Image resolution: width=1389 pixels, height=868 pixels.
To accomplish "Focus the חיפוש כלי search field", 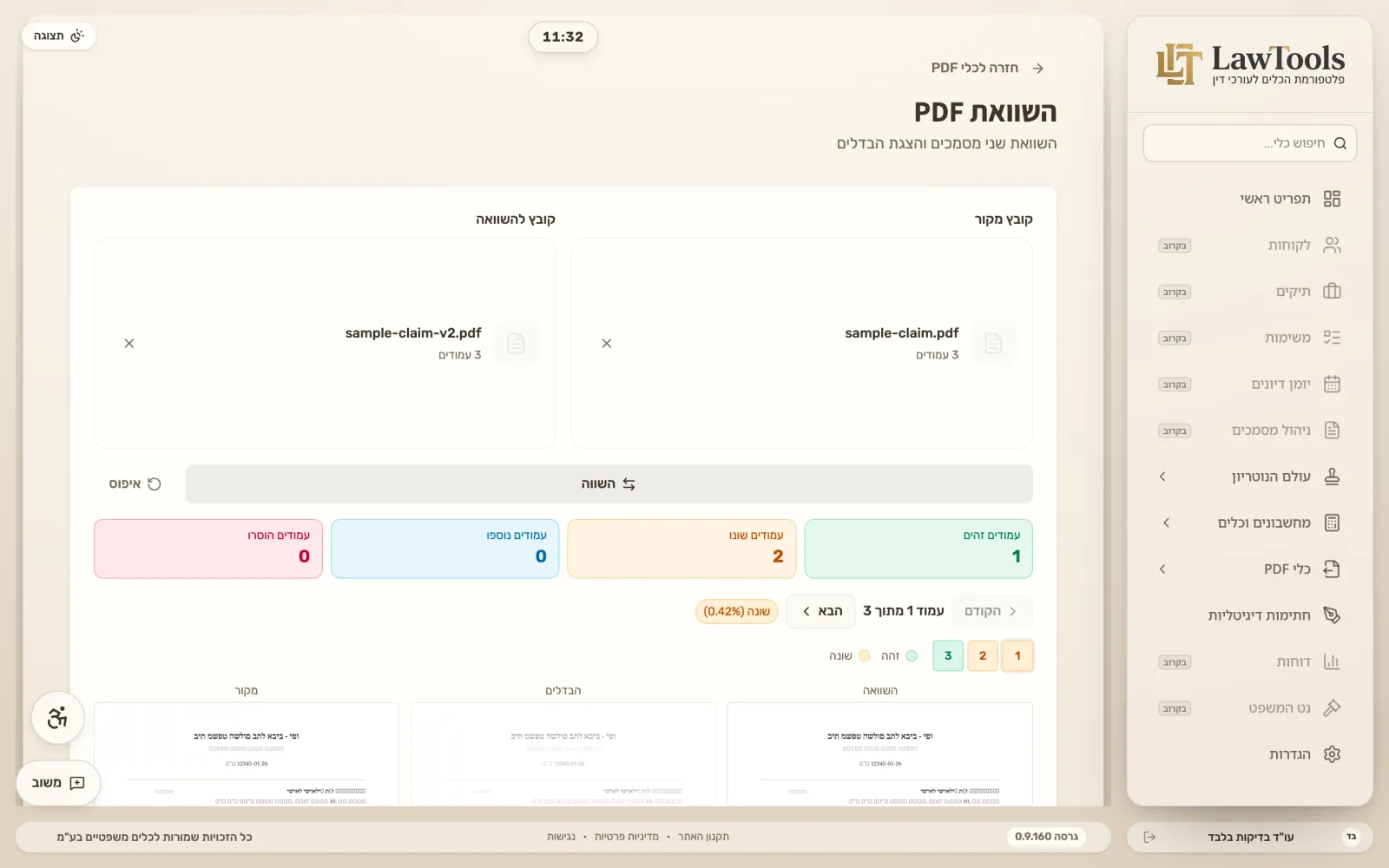I will tap(1250, 143).
